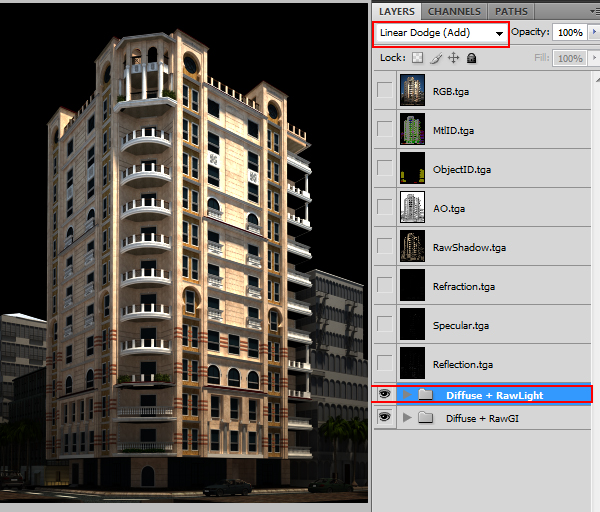
Task: Show the ObjectID.tga layer visibility box
Action: (x=385, y=168)
